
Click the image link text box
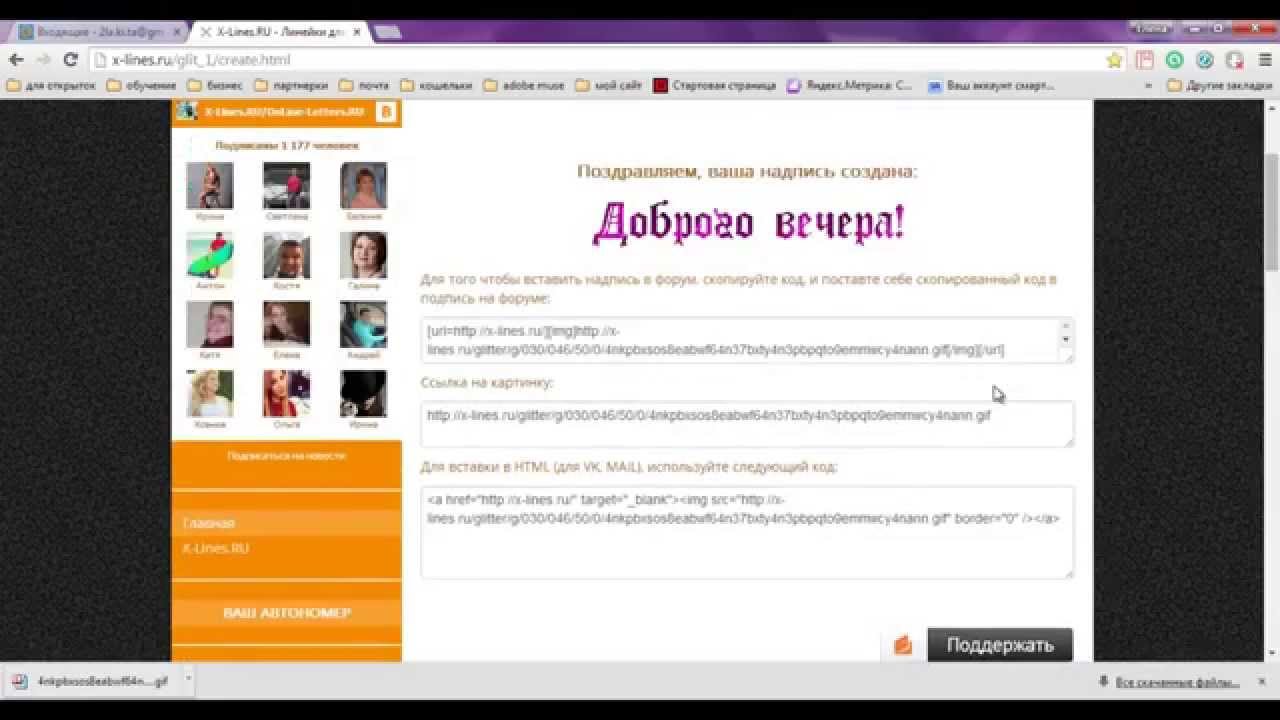[747, 424]
